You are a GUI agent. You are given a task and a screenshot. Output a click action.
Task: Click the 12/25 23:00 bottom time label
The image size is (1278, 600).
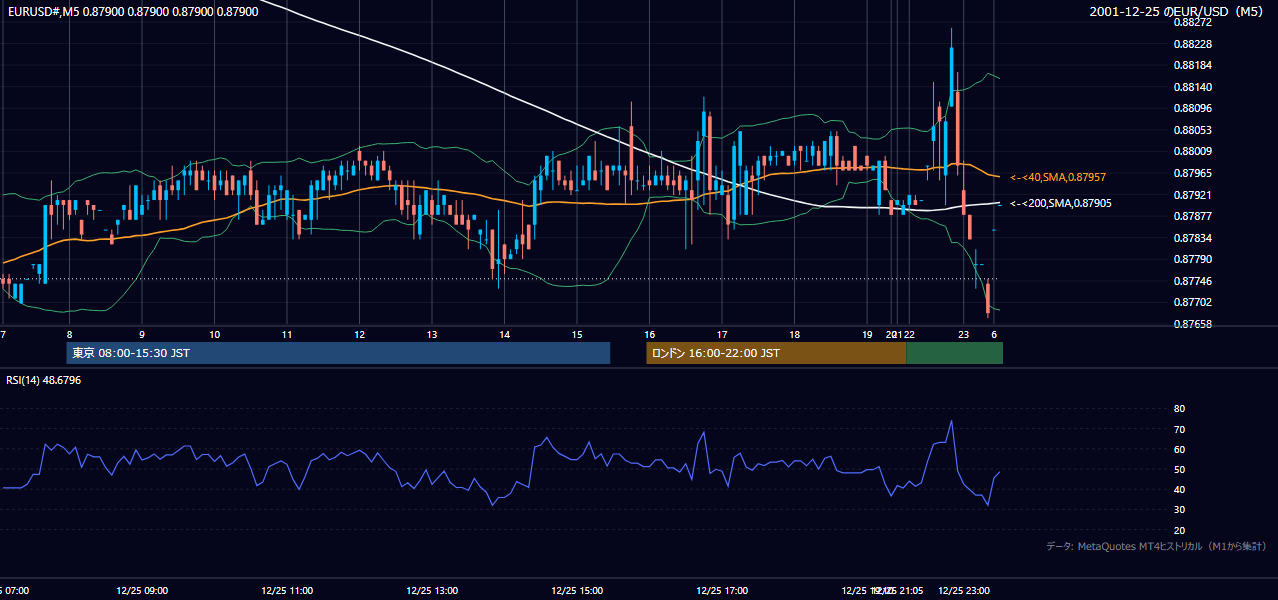[x=965, y=591]
